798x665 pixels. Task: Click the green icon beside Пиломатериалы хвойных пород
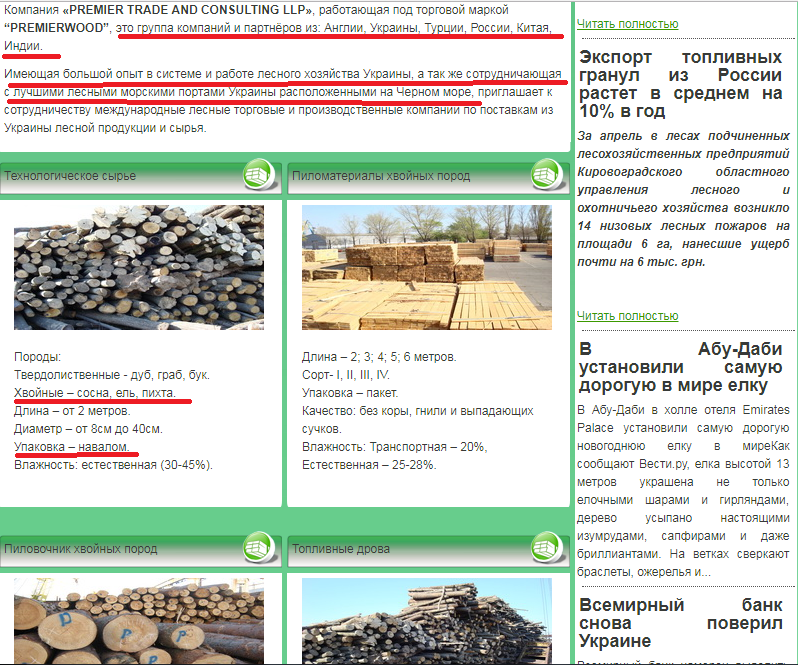(548, 175)
